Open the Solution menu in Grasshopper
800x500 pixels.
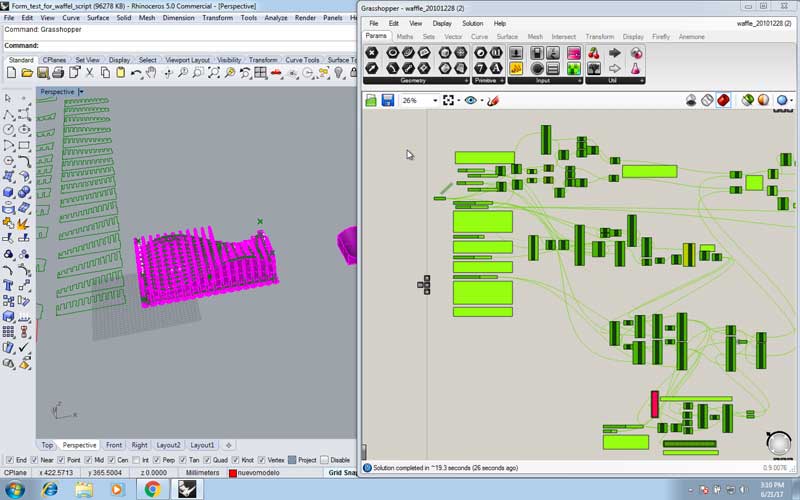(472, 23)
